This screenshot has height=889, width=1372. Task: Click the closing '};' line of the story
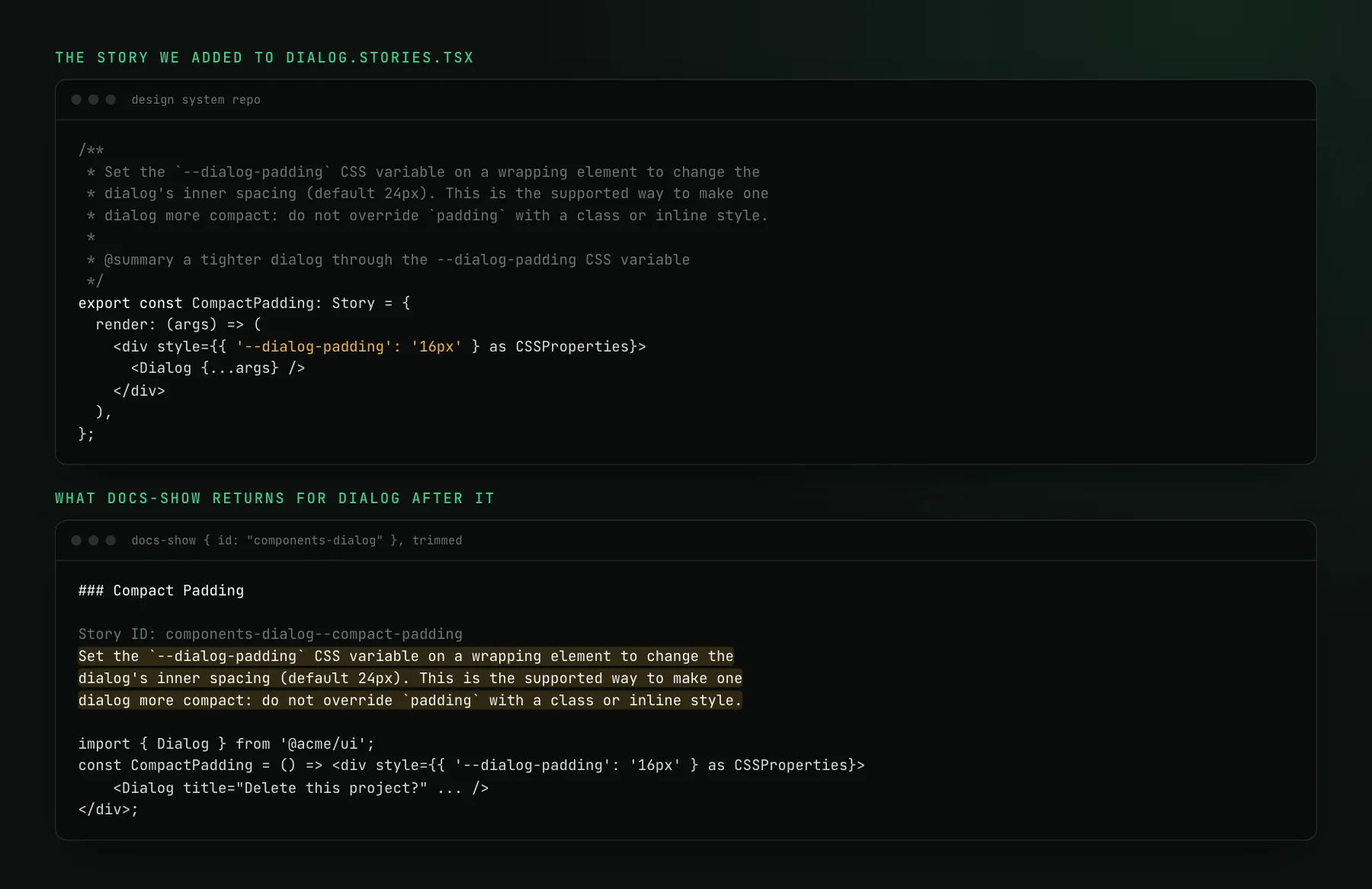(86, 434)
